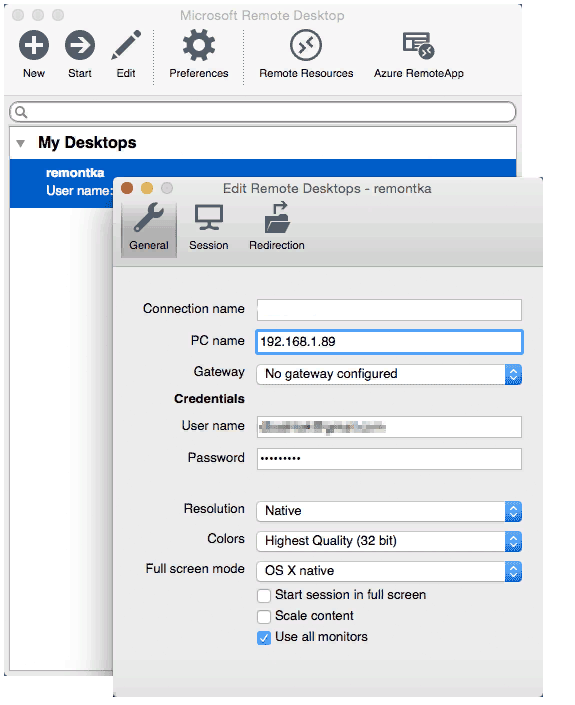Viewport: 575px width, 705px height.
Task: Open the Colors dropdown
Action: pos(389,541)
